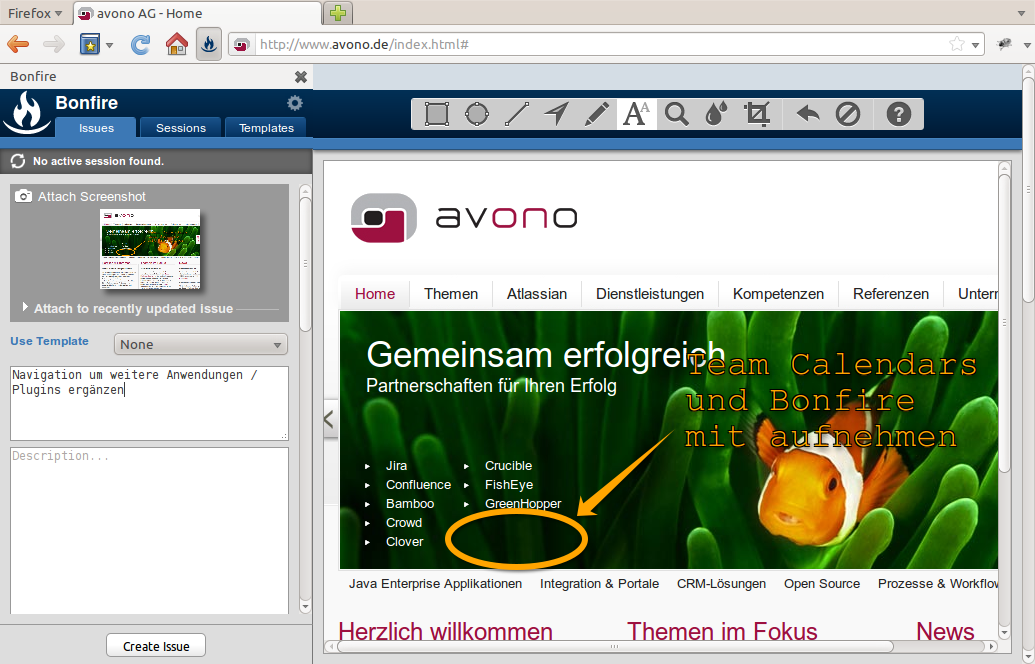Image resolution: width=1035 pixels, height=664 pixels.
Task: Switch to the Sessions tab
Action: click(x=181, y=128)
